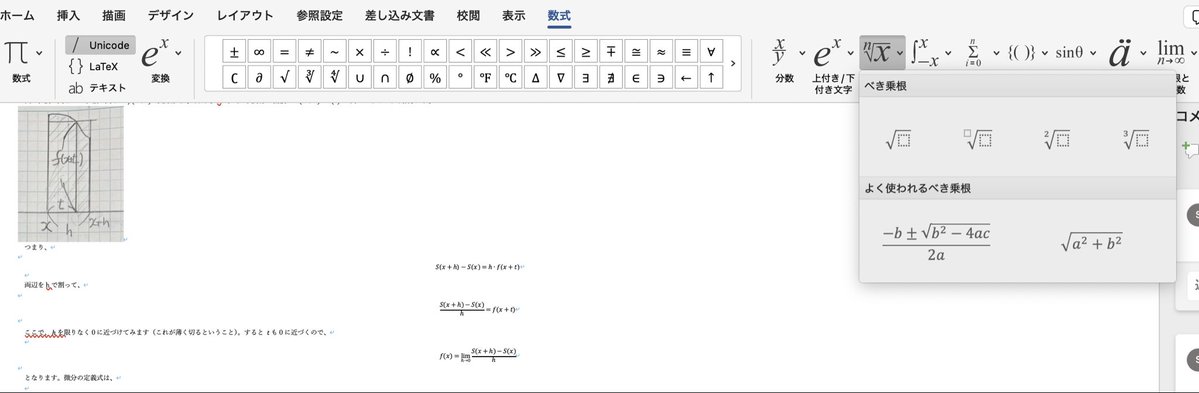Insert the element-of (∈) symbol
The width and height of the screenshot is (1199, 393).
pos(636,77)
